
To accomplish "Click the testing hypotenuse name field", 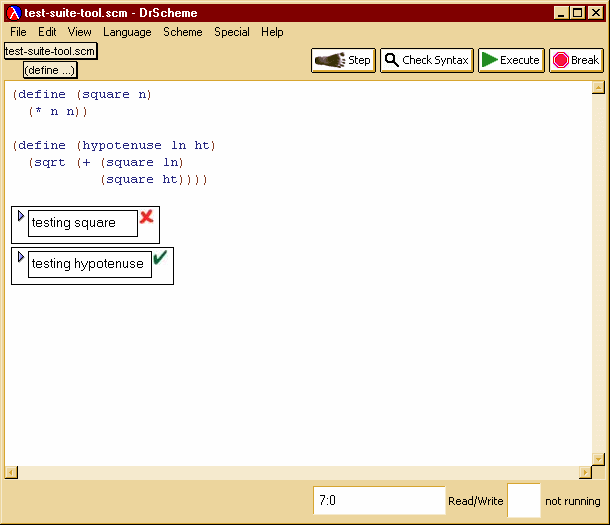I will (90, 264).
